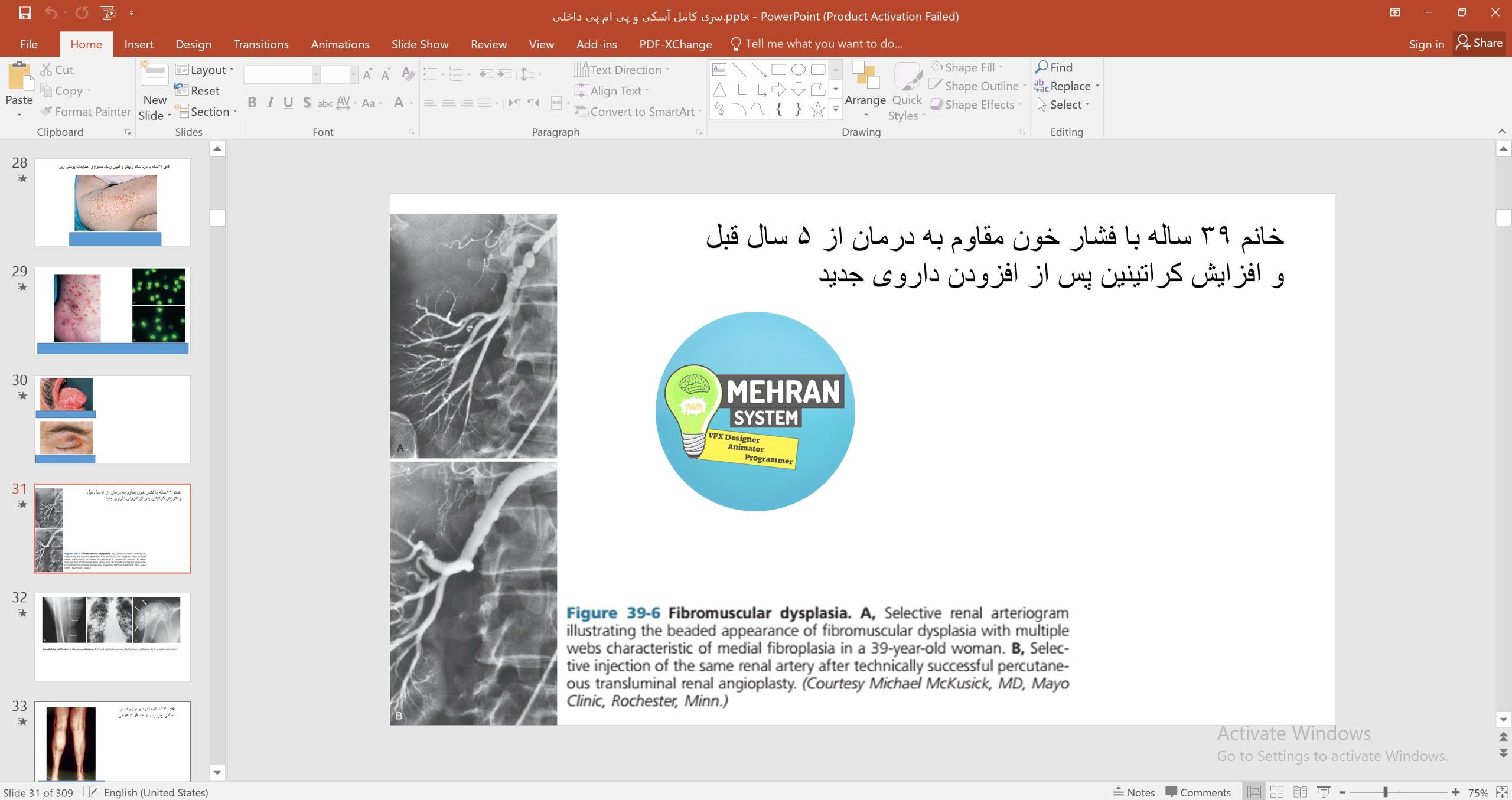This screenshot has height=800, width=1512.
Task: Open the Select dropdown in Editing
Action: pyautogui.click(x=1063, y=105)
